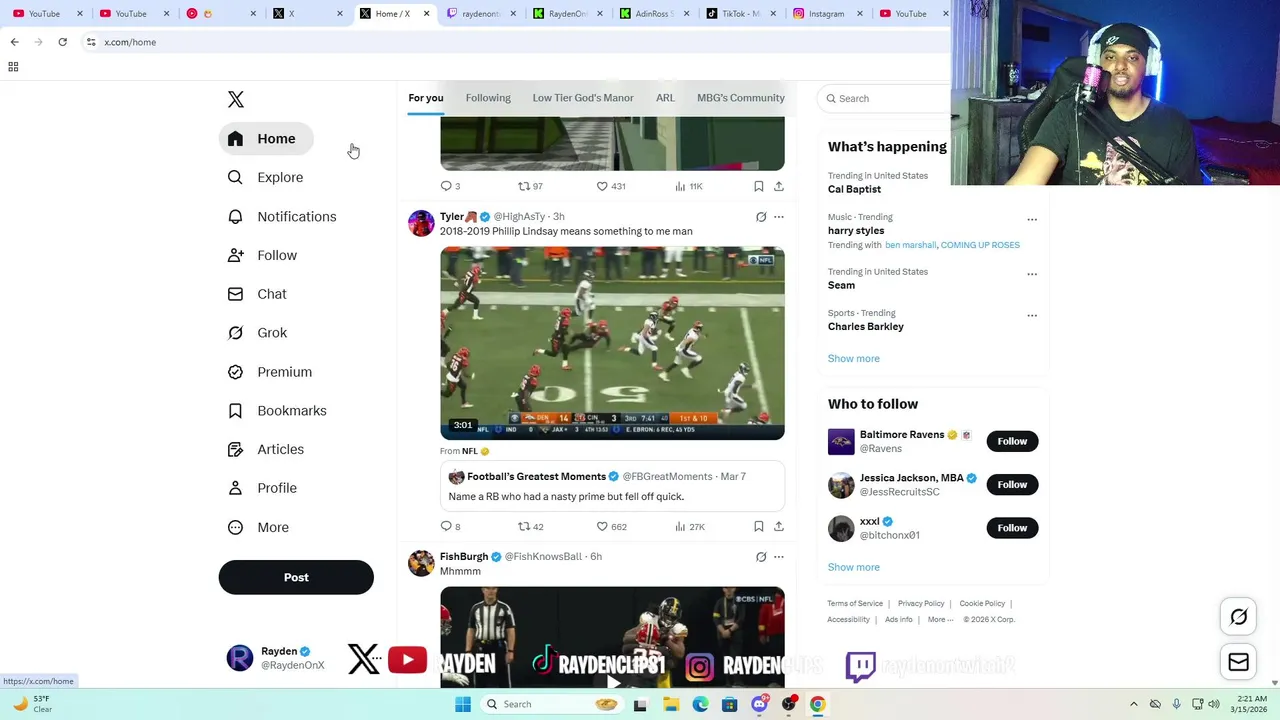Repost the top post with 97 reposts
This screenshot has height=720, width=1280.
530,186
